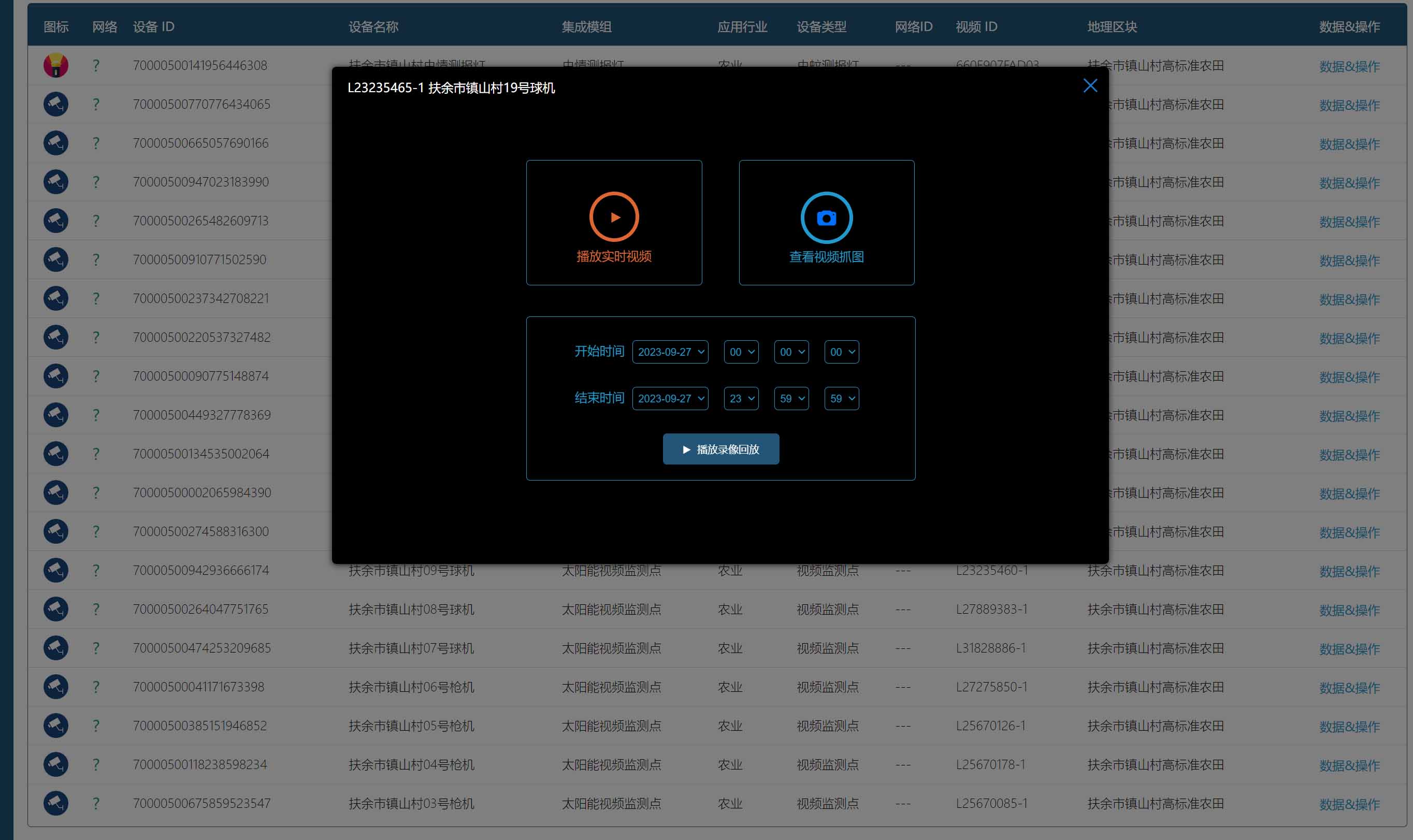This screenshot has width=1413, height=840.
Task: Click camera icon for device 70000500910771502590
Action: click(x=55, y=259)
